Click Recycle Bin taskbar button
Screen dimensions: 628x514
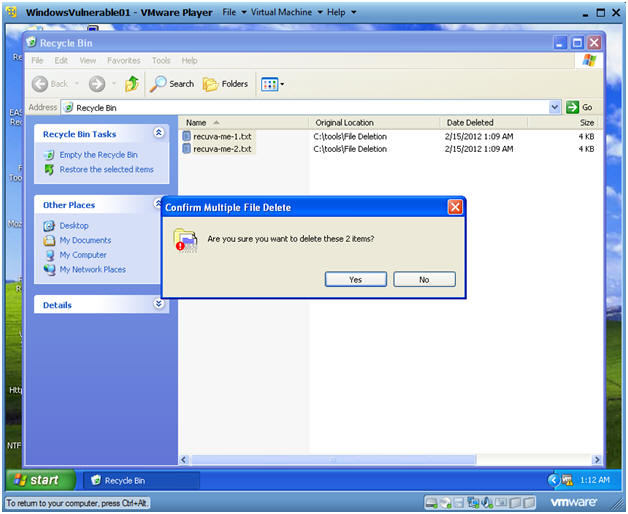click(x=141, y=480)
